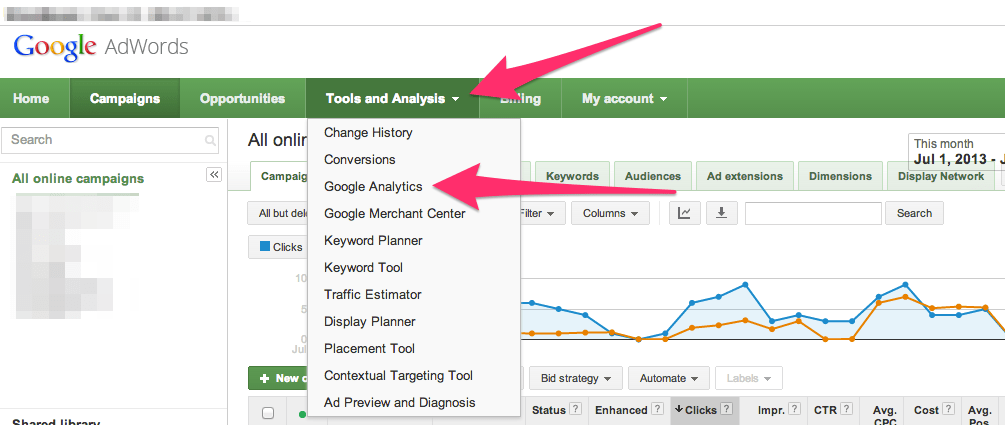The image size is (1005, 425).
Task: Open the Ad extensions tab
Action: tap(745, 176)
